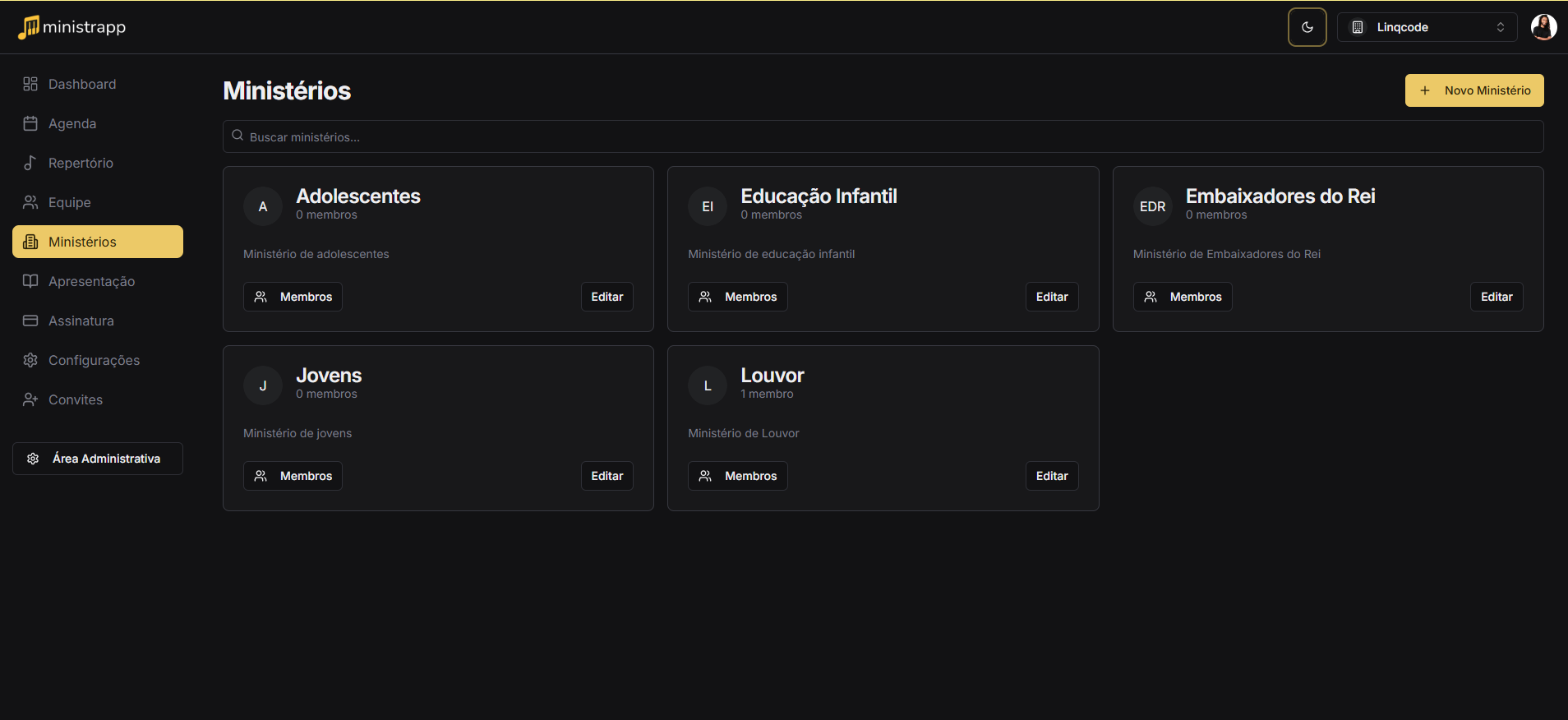Click the Equipe people icon
The image size is (1568, 720).
(x=30, y=202)
